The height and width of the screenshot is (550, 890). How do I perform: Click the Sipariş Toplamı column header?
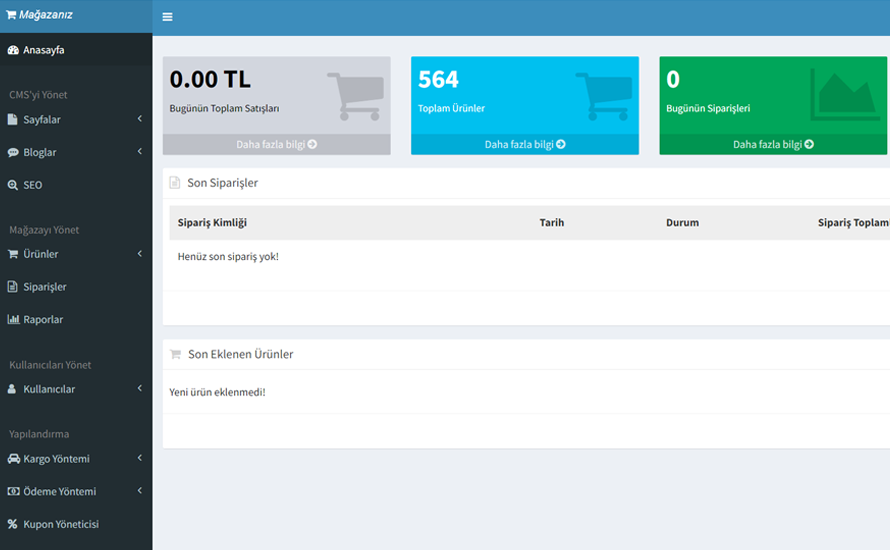click(x=854, y=222)
